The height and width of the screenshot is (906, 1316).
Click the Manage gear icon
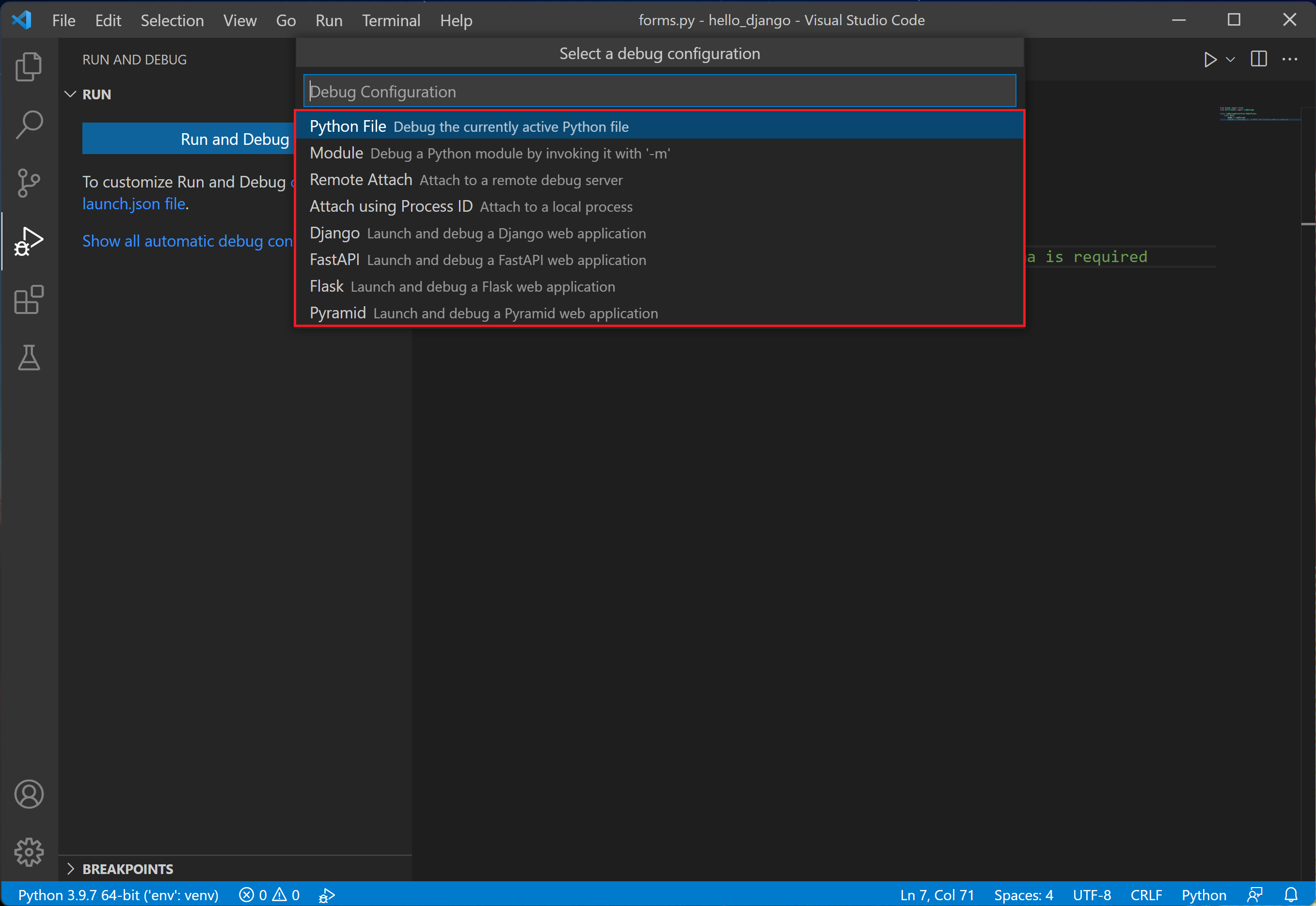(29, 852)
